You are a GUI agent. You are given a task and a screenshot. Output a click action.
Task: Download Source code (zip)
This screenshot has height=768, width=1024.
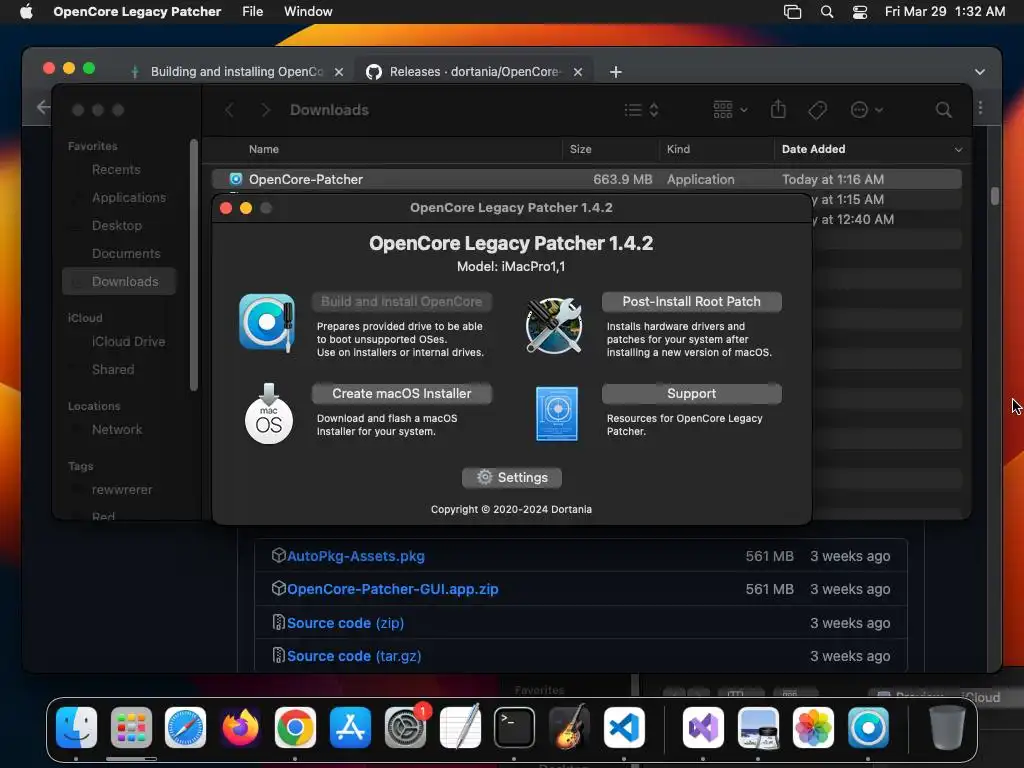(345, 623)
